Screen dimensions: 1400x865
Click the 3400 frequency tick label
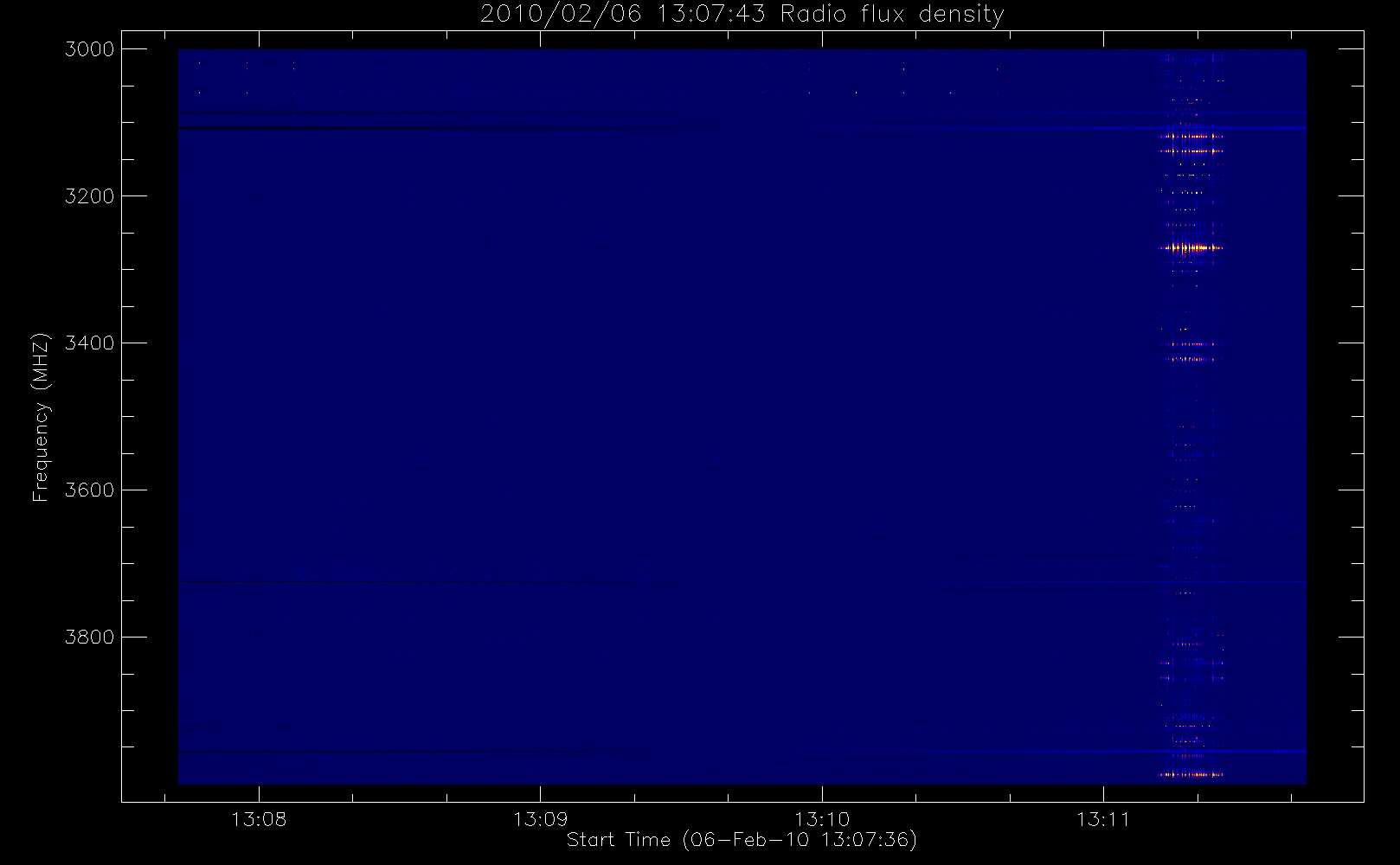tap(90, 343)
